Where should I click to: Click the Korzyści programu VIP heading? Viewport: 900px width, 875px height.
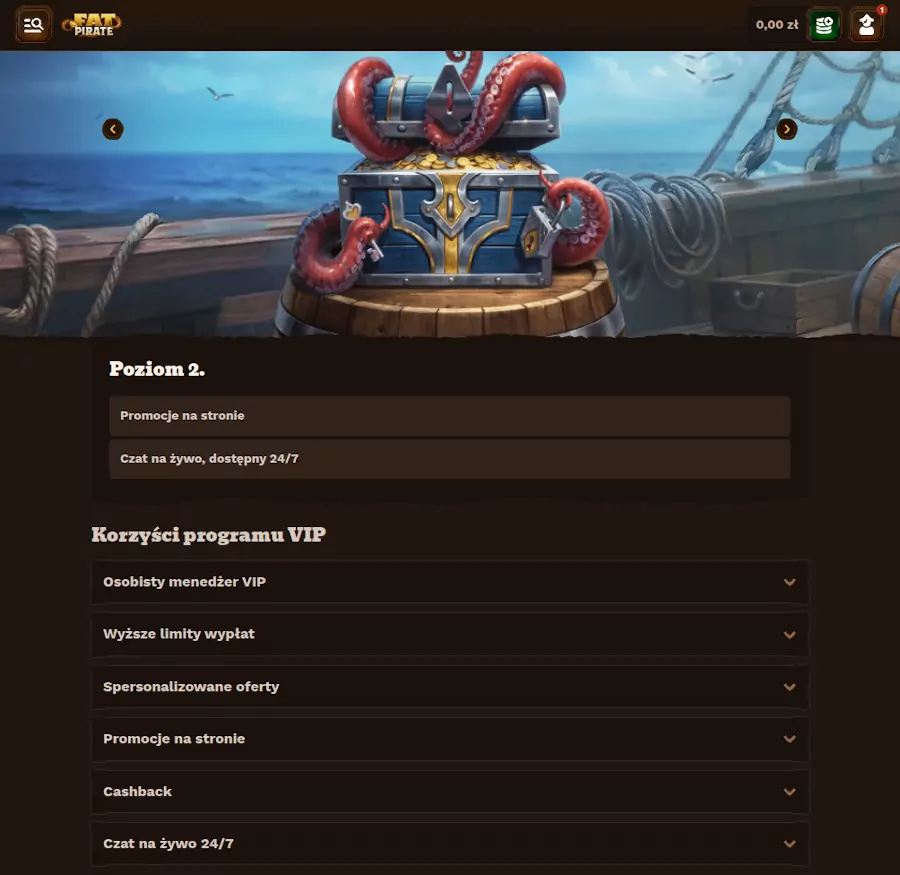click(x=208, y=535)
